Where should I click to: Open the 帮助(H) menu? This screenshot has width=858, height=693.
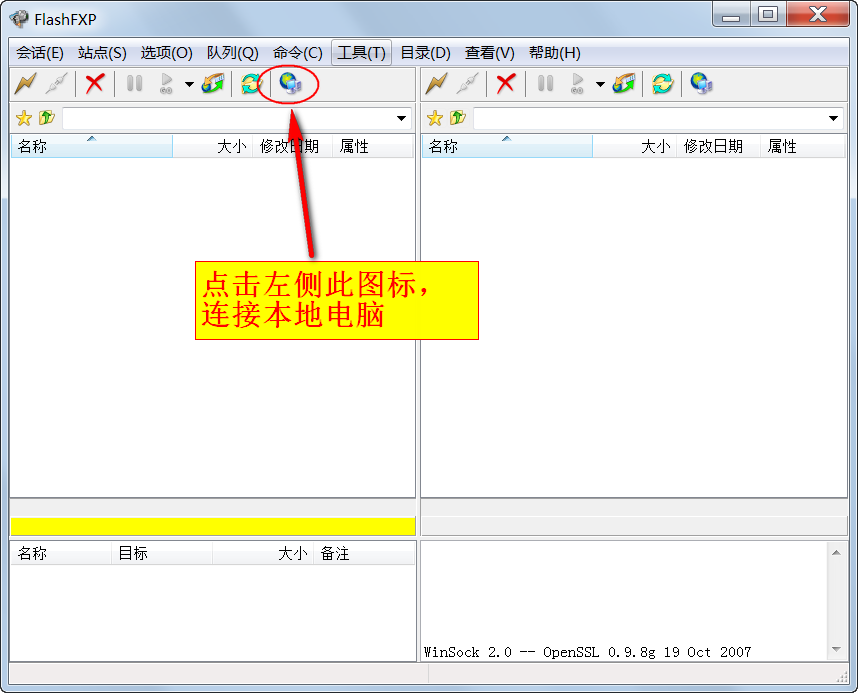[555, 53]
